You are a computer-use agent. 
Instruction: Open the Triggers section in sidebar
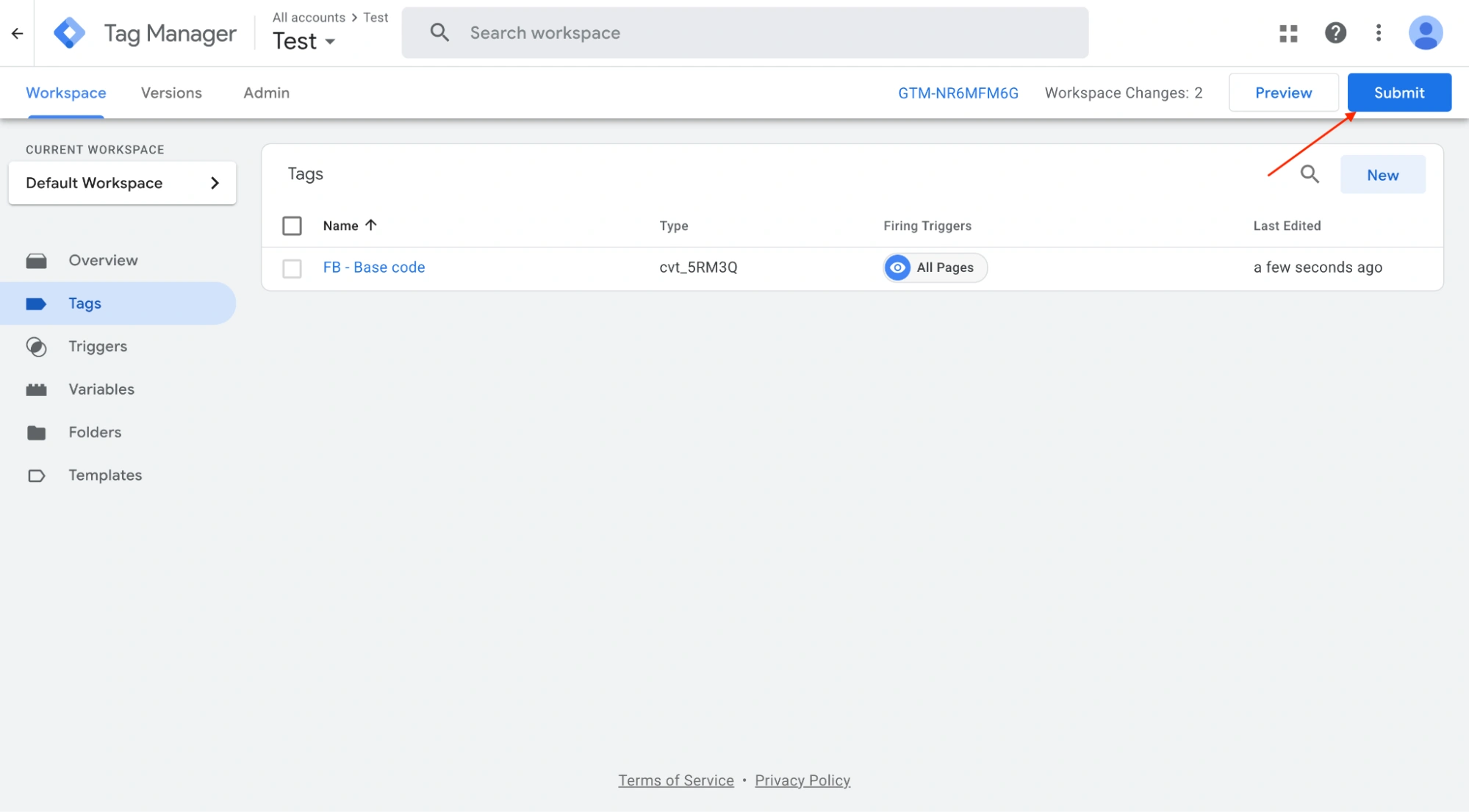(98, 346)
